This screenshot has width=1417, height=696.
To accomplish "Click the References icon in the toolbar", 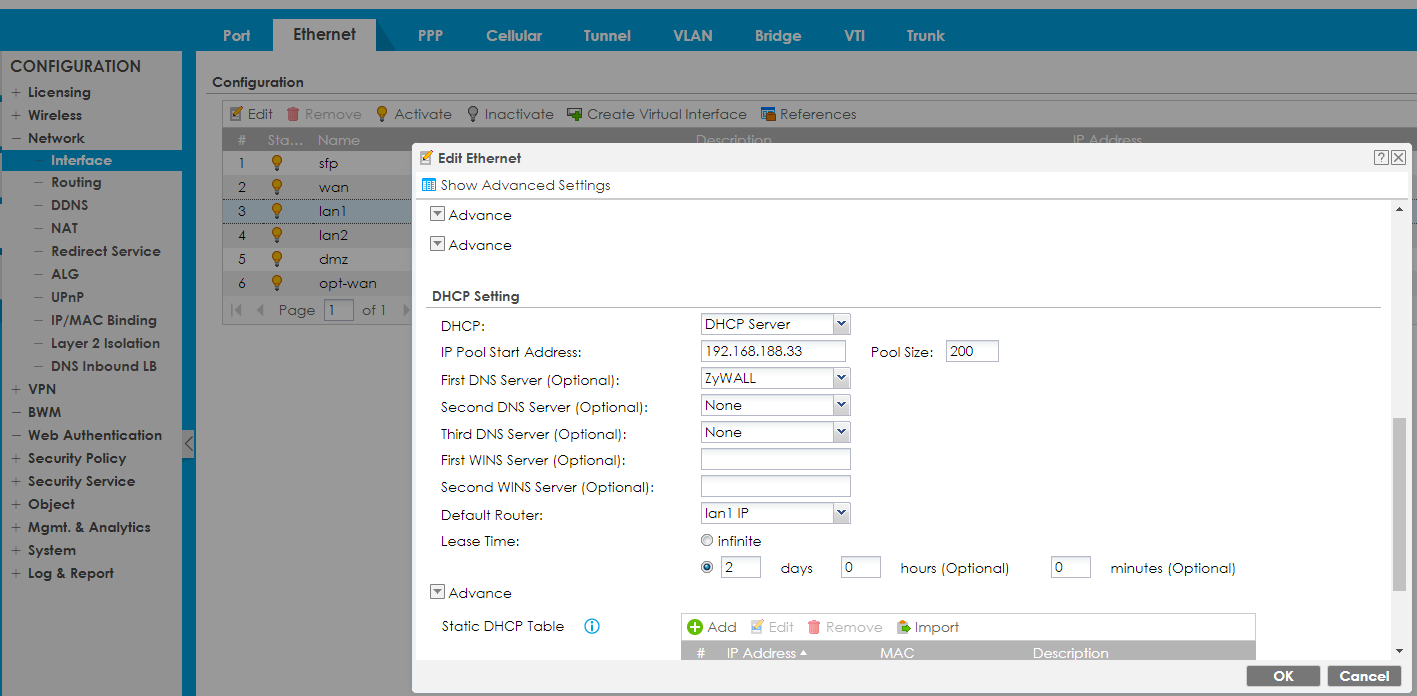I will click(x=767, y=113).
